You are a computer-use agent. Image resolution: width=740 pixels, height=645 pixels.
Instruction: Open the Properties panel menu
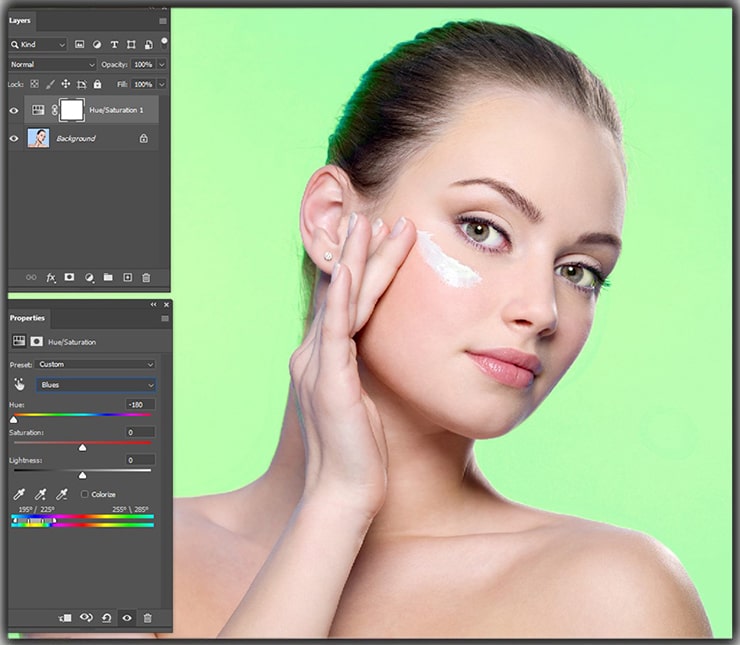tap(165, 318)
